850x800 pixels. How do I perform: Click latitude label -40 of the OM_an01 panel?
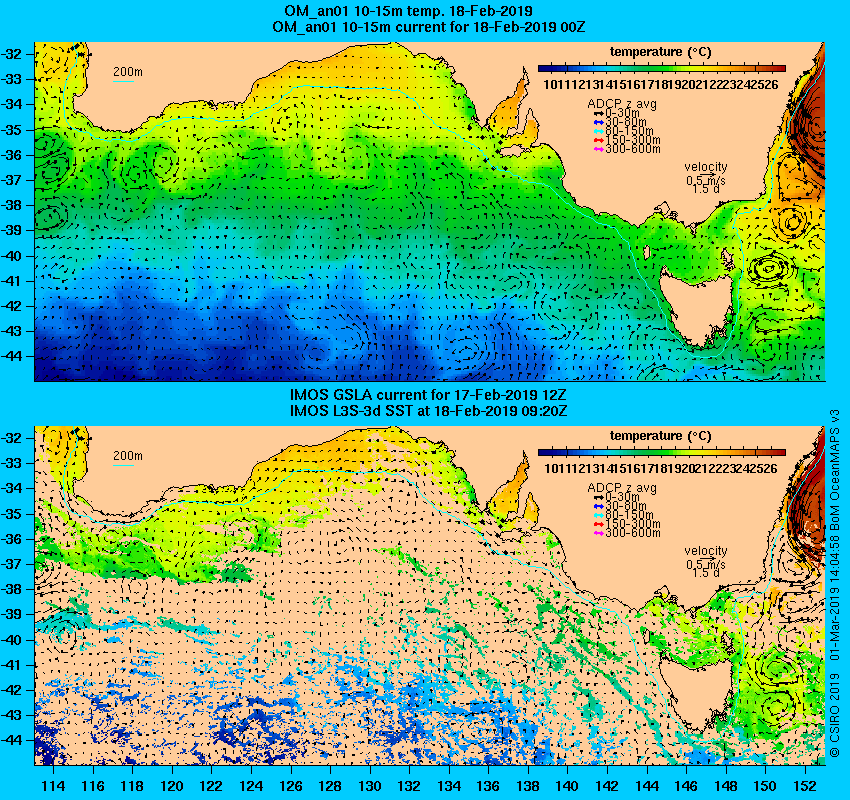tap(11, 256)
